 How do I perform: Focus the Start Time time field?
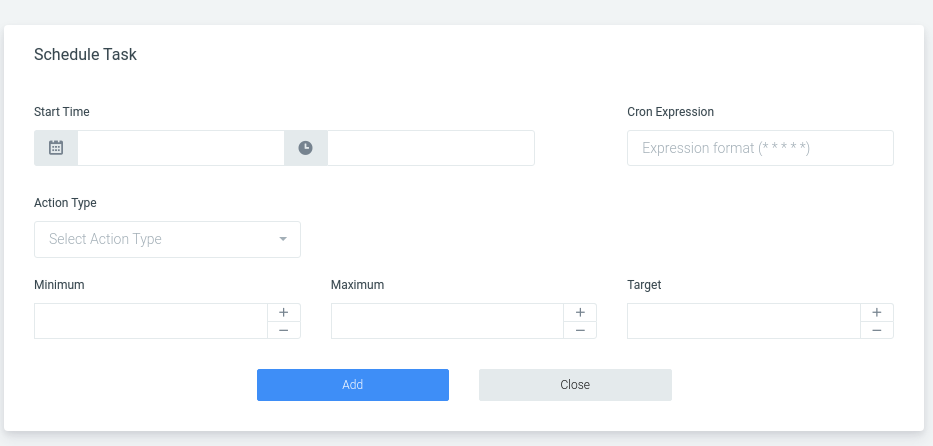(431, 148)
